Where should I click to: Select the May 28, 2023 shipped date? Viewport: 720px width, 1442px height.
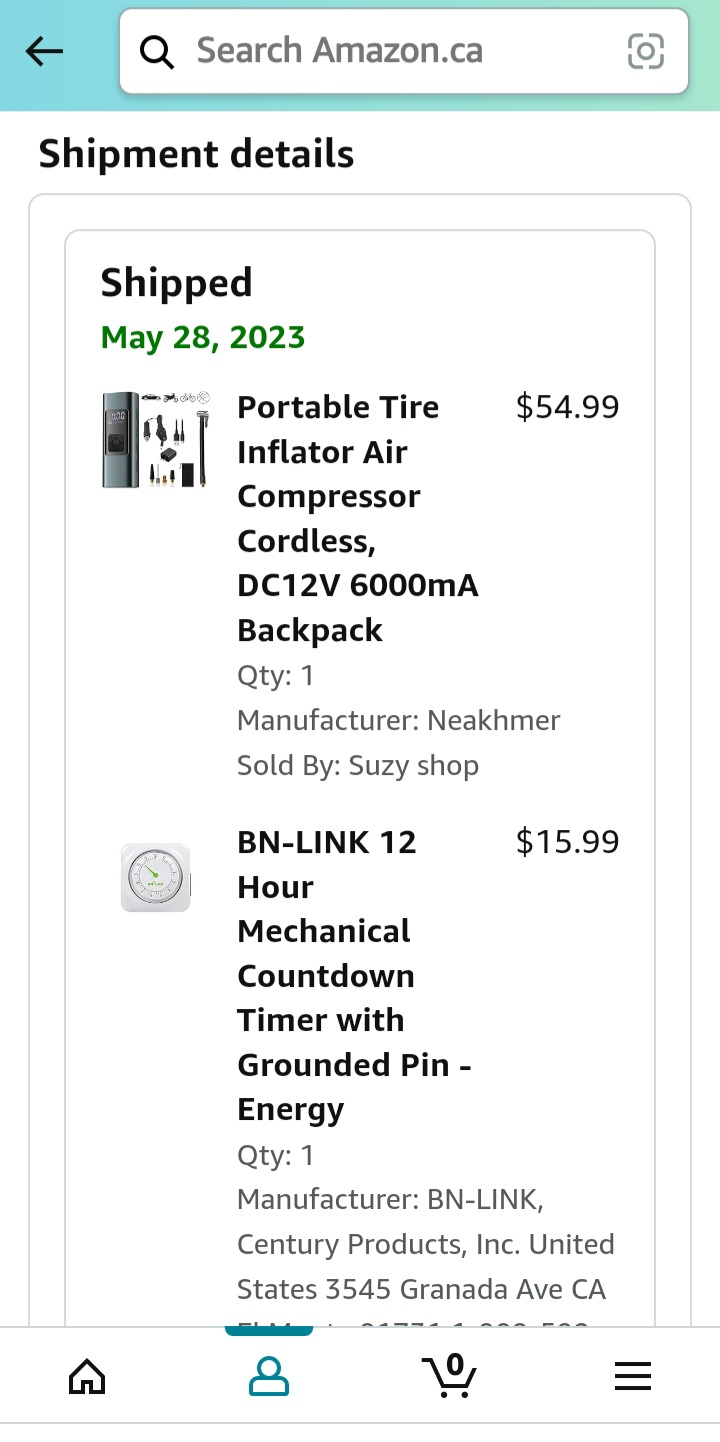202,337
